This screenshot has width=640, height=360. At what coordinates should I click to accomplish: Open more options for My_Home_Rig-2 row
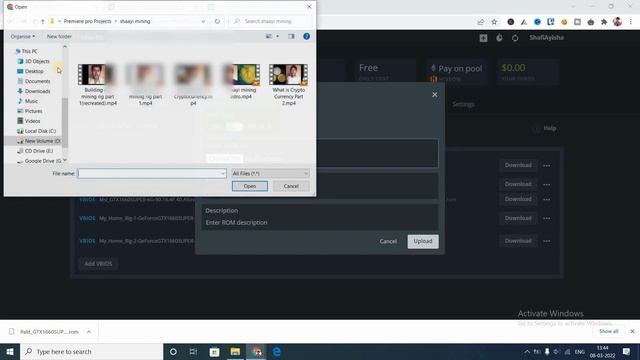click(x=547, y=241)
